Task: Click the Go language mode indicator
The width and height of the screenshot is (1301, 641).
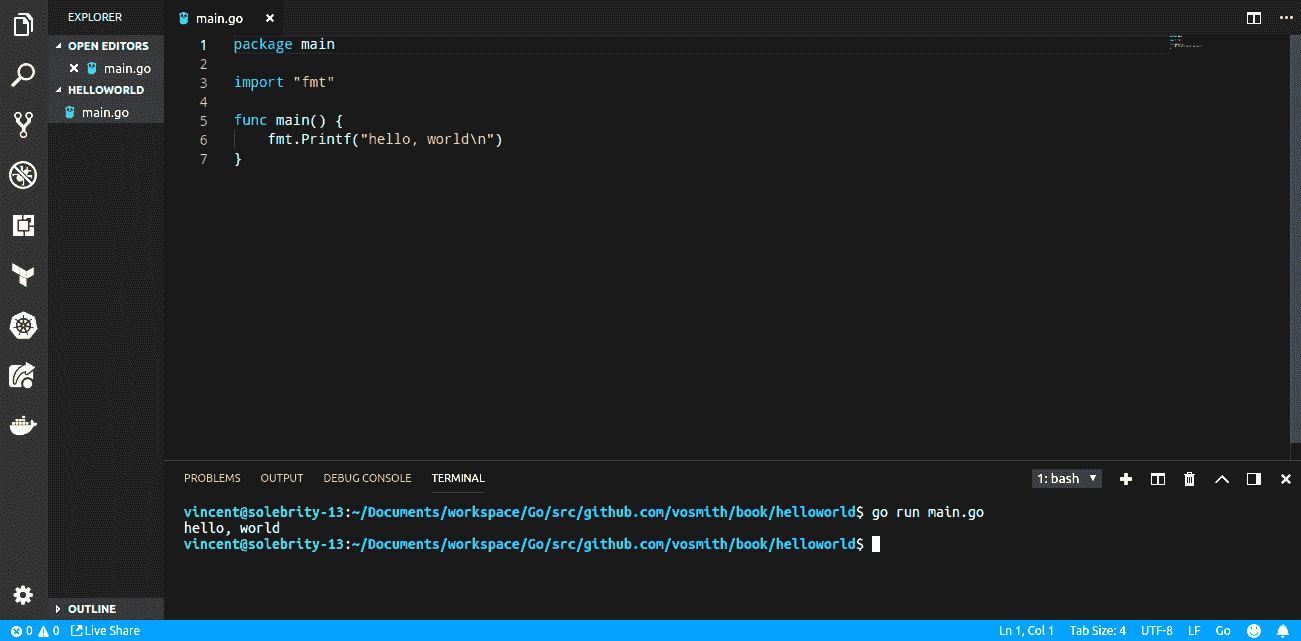Action: 1222,631
